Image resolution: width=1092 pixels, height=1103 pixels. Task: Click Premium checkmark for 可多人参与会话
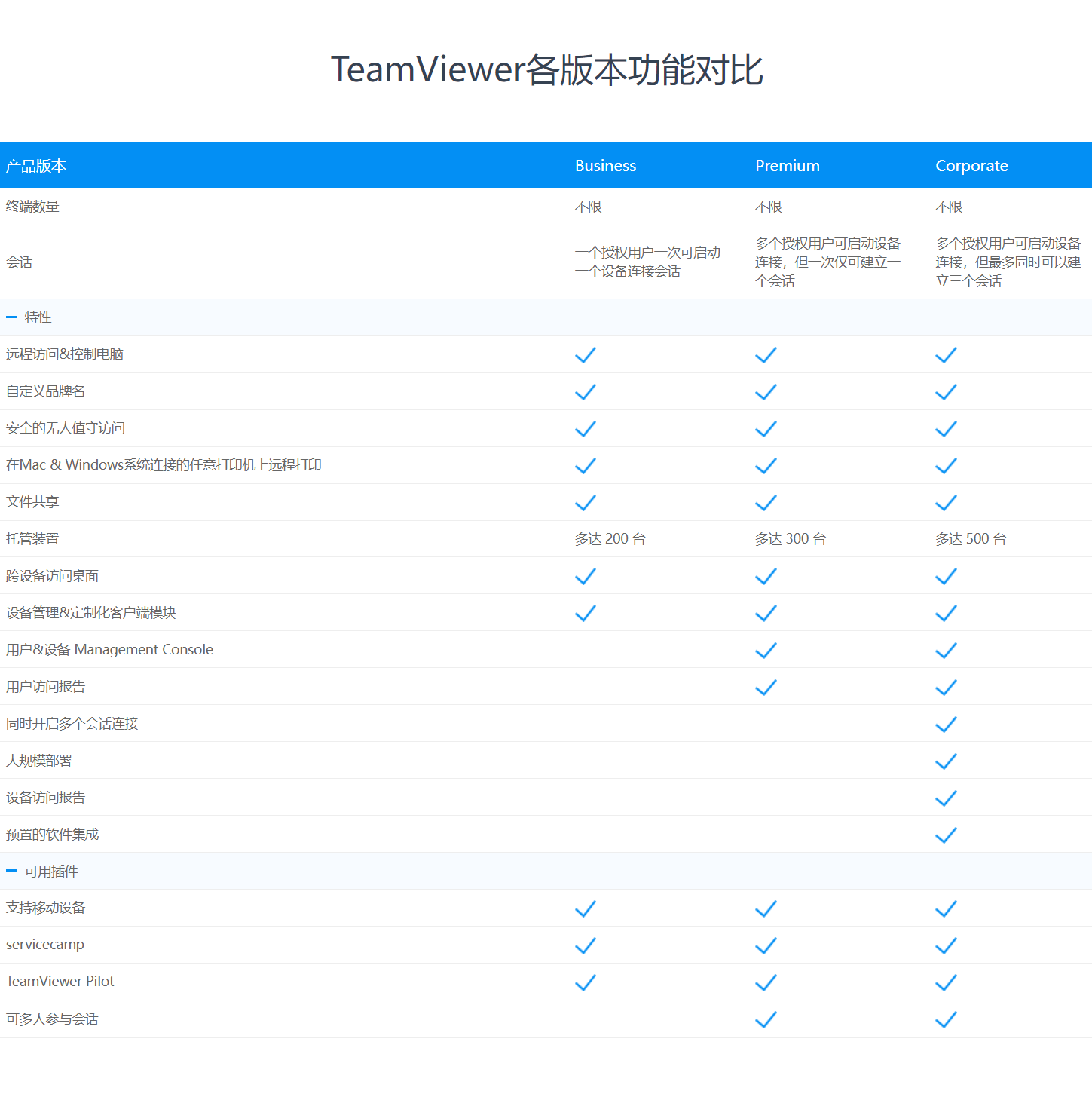766,1019
